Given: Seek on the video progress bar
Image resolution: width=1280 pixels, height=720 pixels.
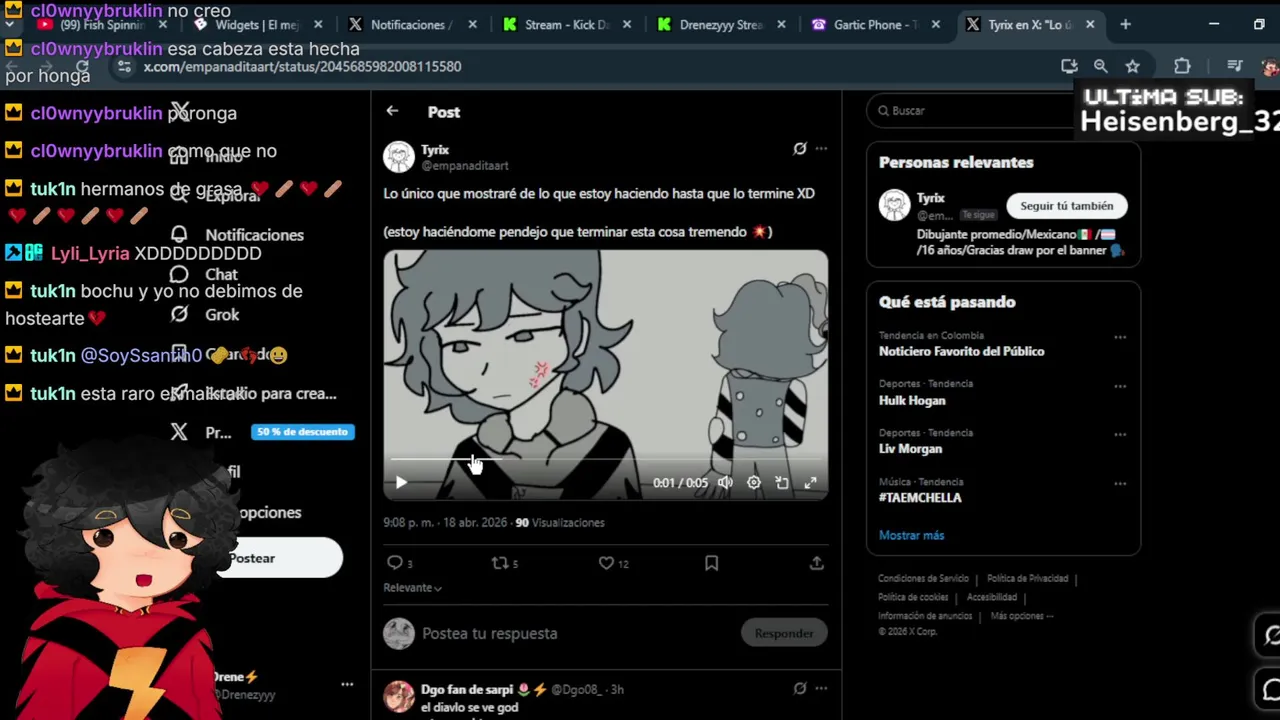Looking at the screenshot, I should pyautogui.click(x=605, y=460).
